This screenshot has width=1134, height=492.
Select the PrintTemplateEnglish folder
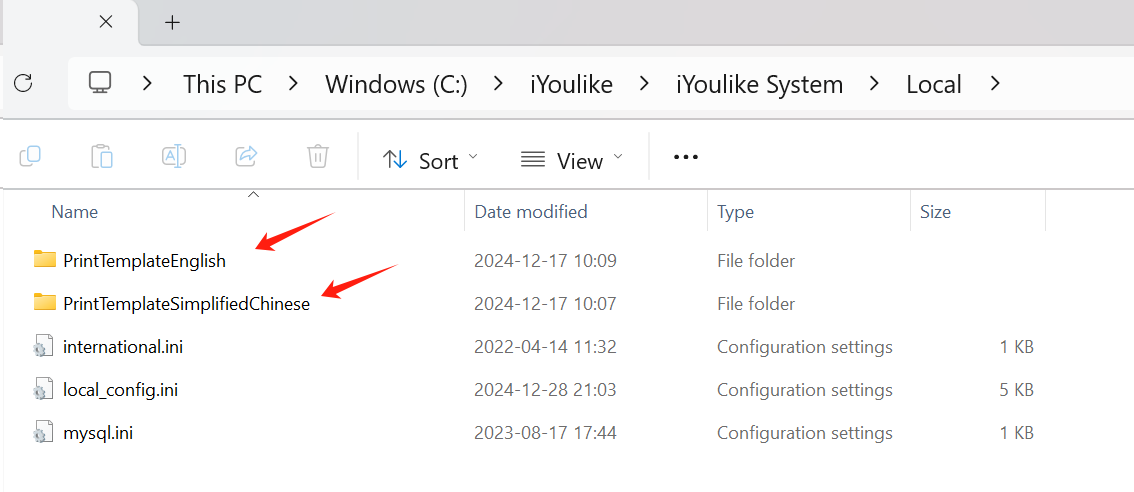(x=144, y=261)
